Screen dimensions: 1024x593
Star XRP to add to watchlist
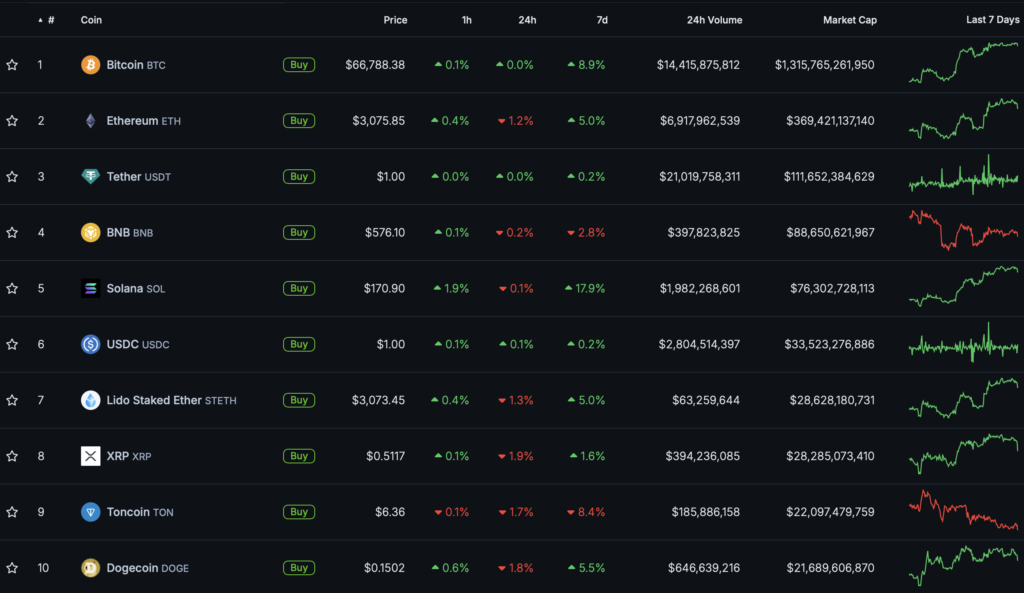pos(12,456)
